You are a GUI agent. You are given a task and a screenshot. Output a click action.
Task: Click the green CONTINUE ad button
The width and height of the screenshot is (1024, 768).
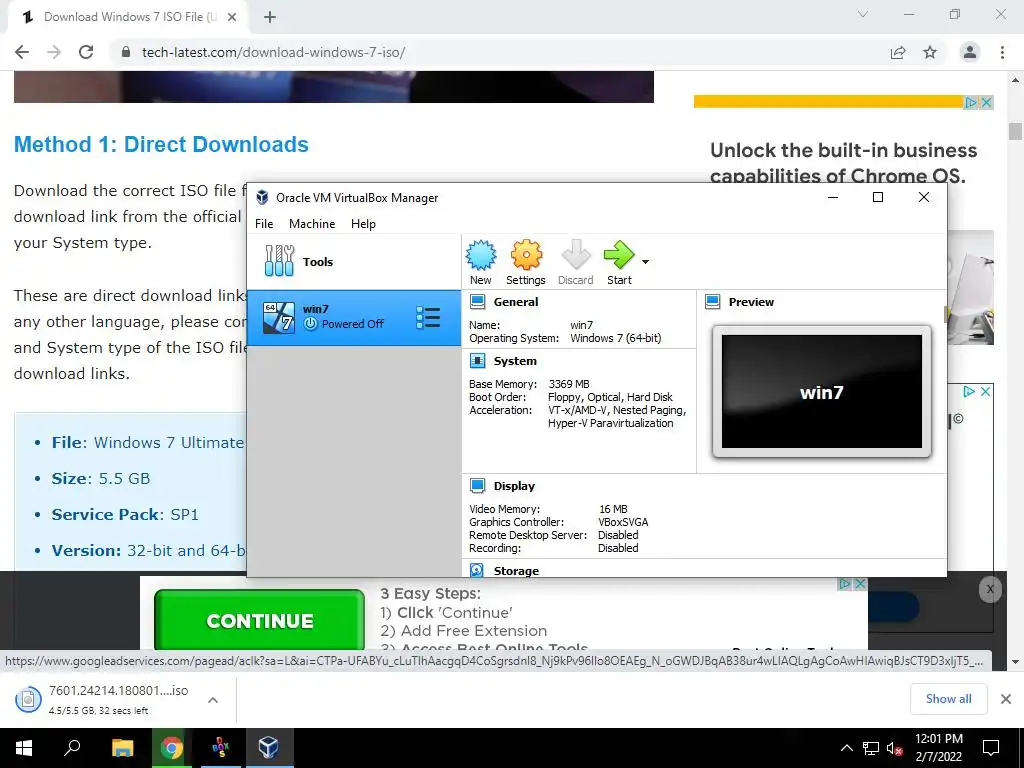coord(259,620)
